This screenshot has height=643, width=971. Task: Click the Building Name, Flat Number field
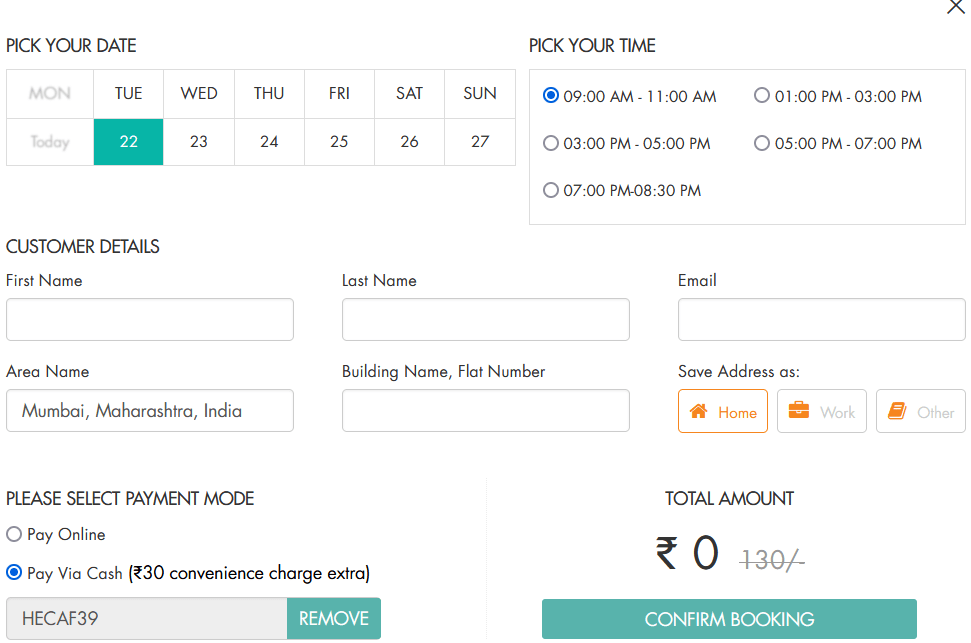pyautogui.click(x=485, y=410)
